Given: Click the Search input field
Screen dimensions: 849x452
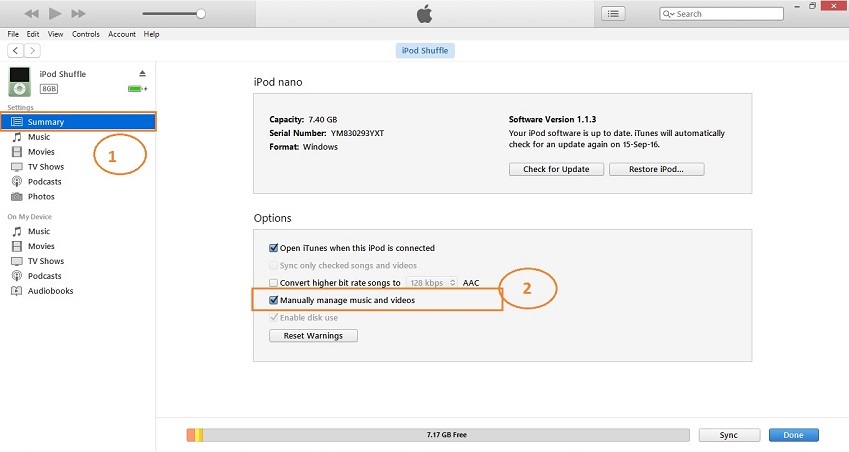Looking at the screenshot, I should click(x=712, y=14).
